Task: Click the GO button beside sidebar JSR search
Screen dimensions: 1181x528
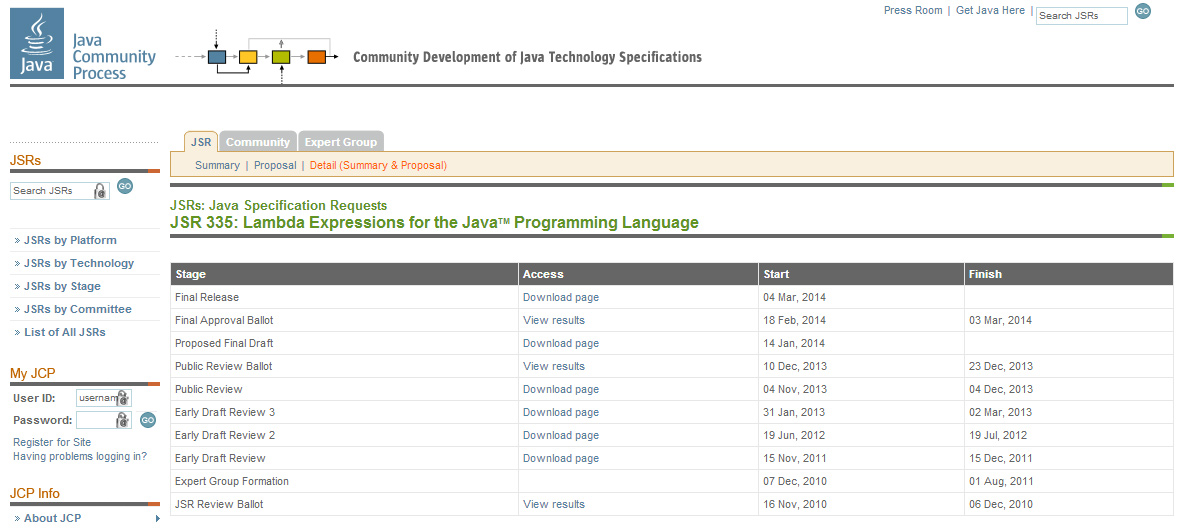Action: (125, 186)
